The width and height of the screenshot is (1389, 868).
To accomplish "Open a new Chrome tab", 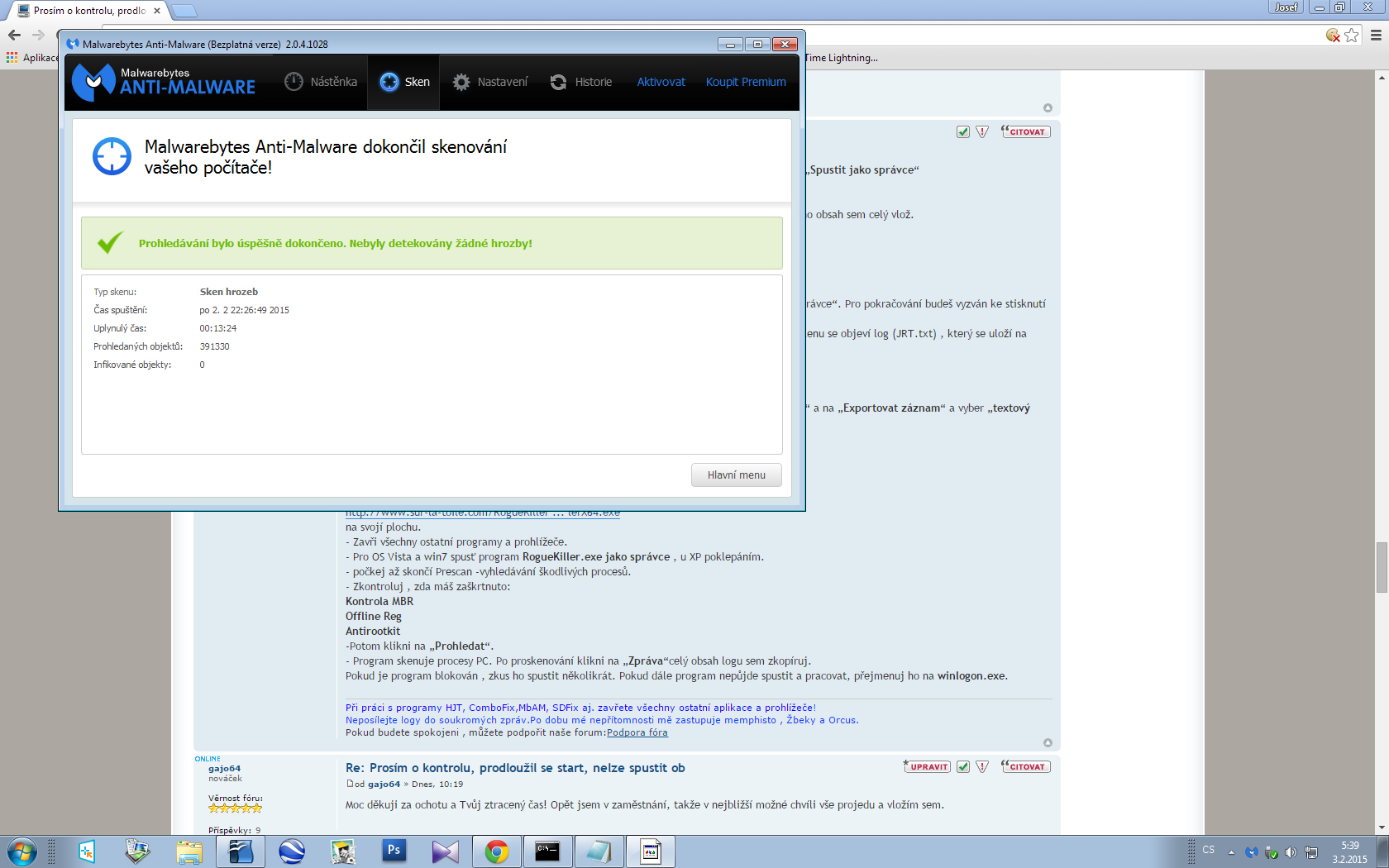I will [x=184, y=11].
